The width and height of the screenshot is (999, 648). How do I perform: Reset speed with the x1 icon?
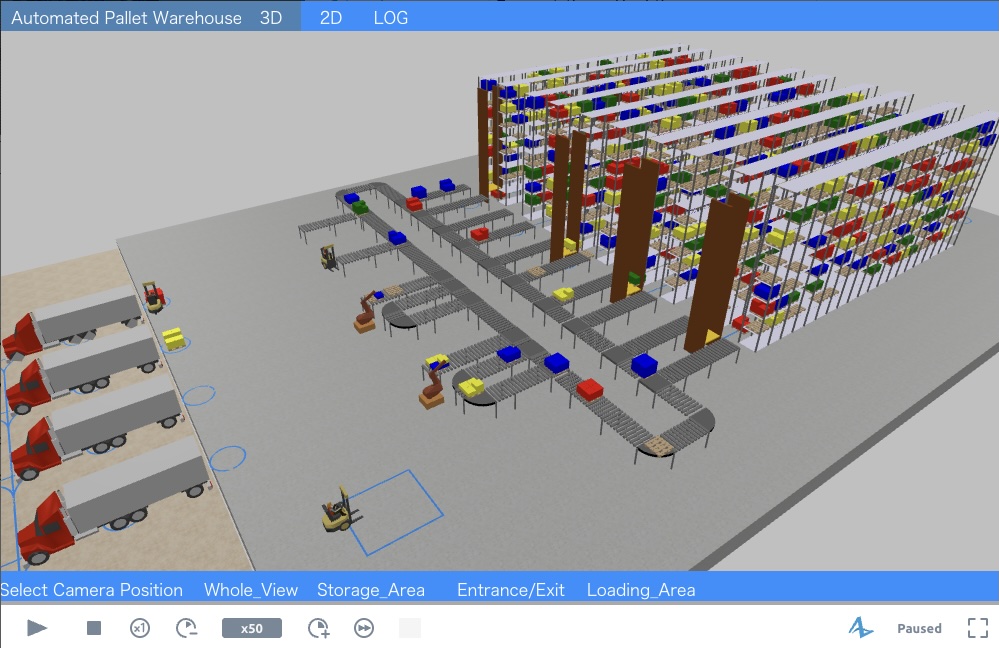click(140, 628)
